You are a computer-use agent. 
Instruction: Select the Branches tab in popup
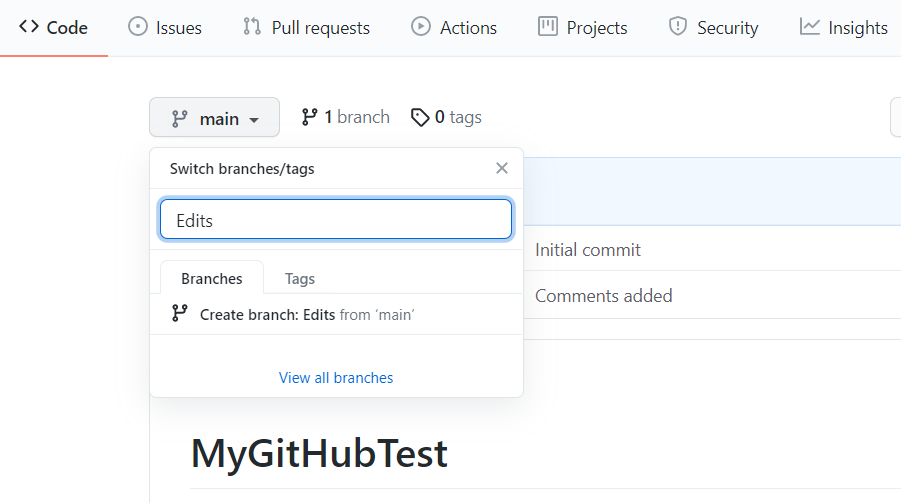212,278
